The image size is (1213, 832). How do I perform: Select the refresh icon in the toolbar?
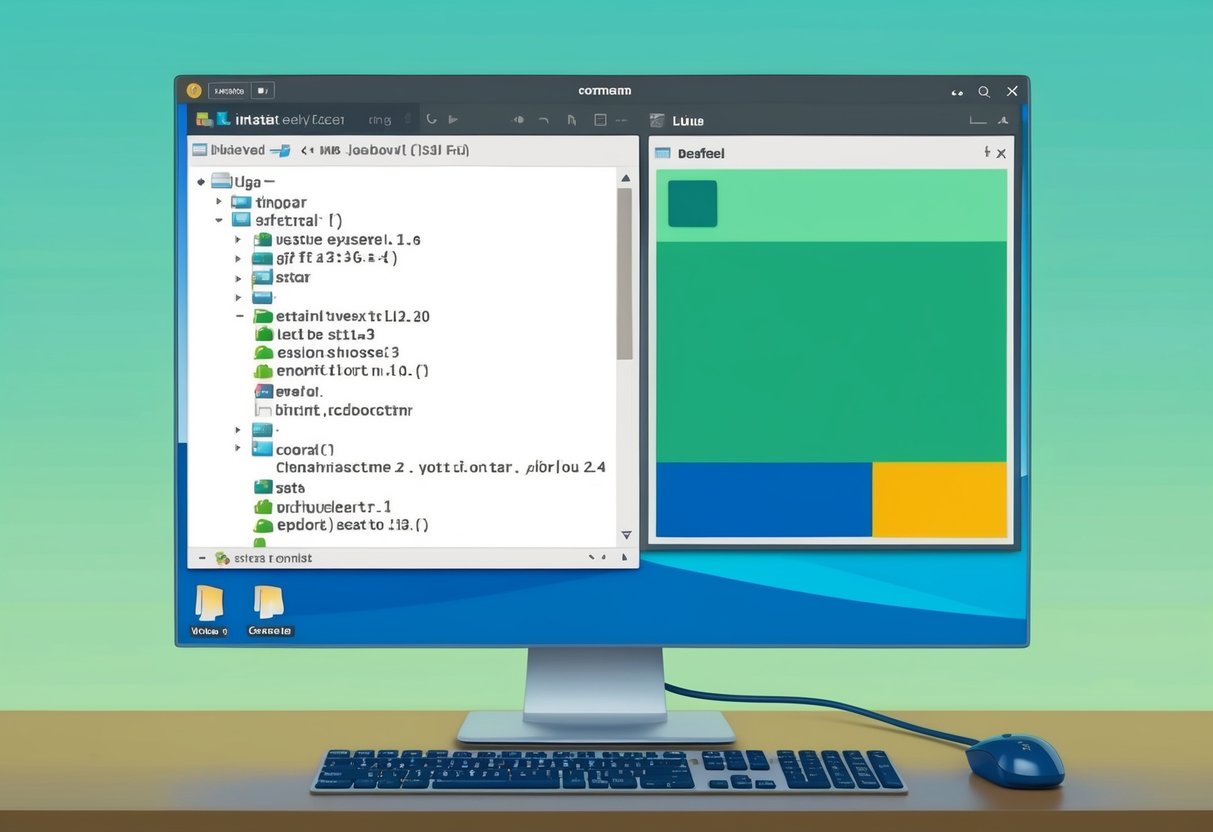431,119
